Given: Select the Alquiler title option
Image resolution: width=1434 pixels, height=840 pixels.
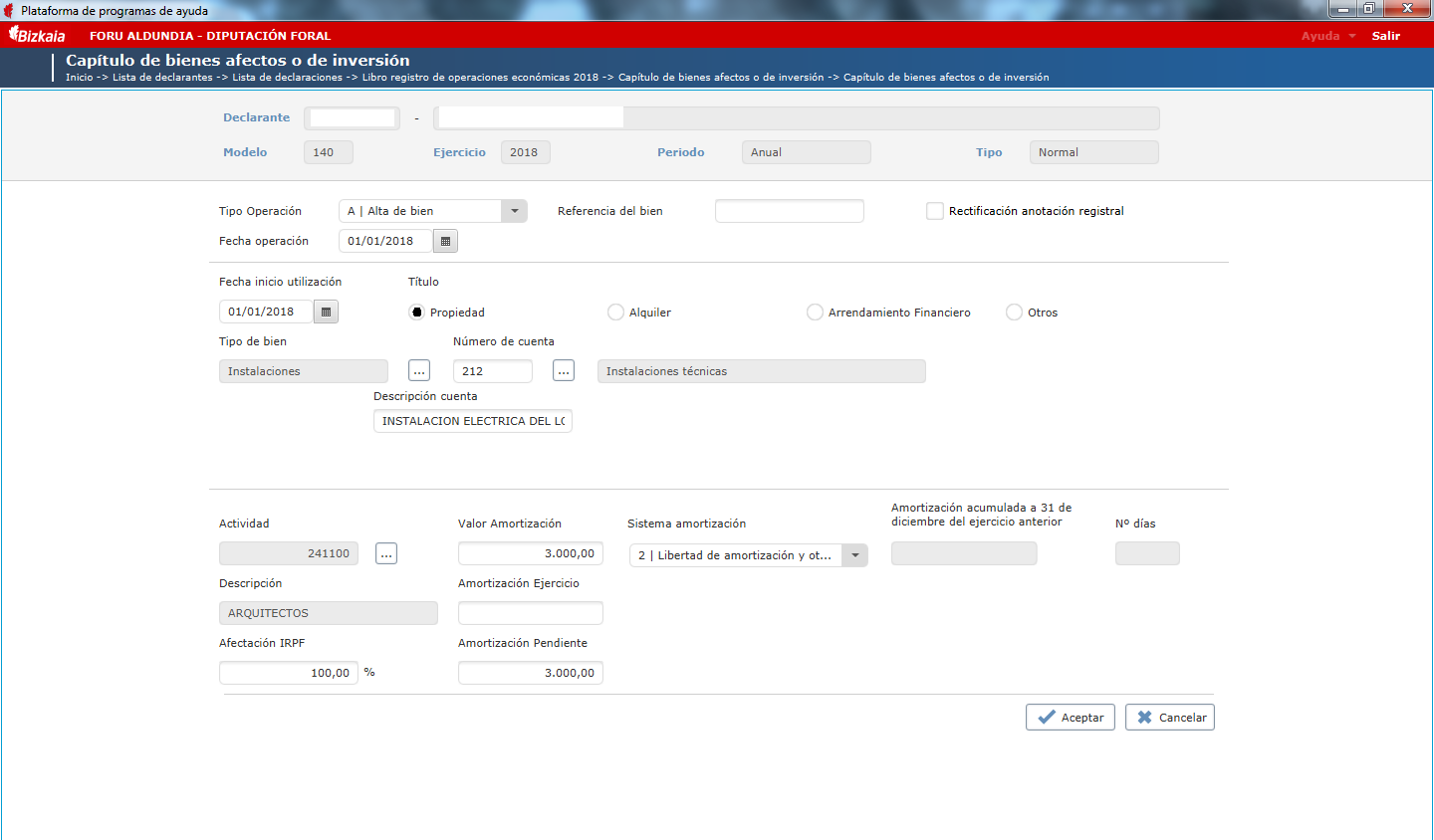Looking at the screenshot, I should [615, 313].
